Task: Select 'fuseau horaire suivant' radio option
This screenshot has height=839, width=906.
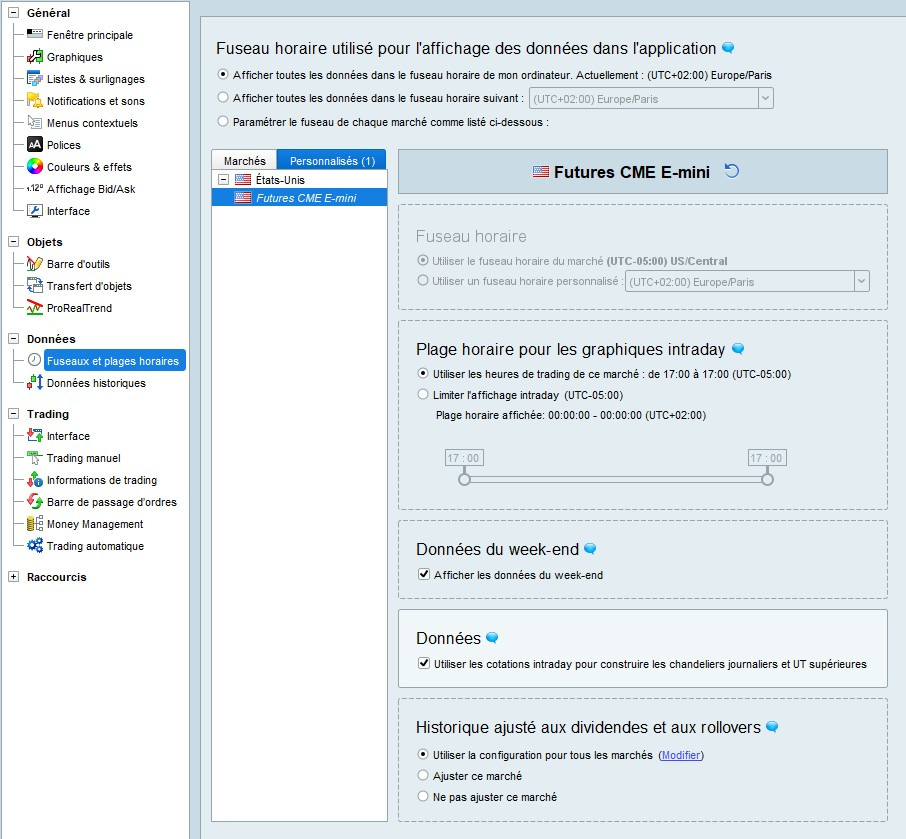Action: point(223,97)
